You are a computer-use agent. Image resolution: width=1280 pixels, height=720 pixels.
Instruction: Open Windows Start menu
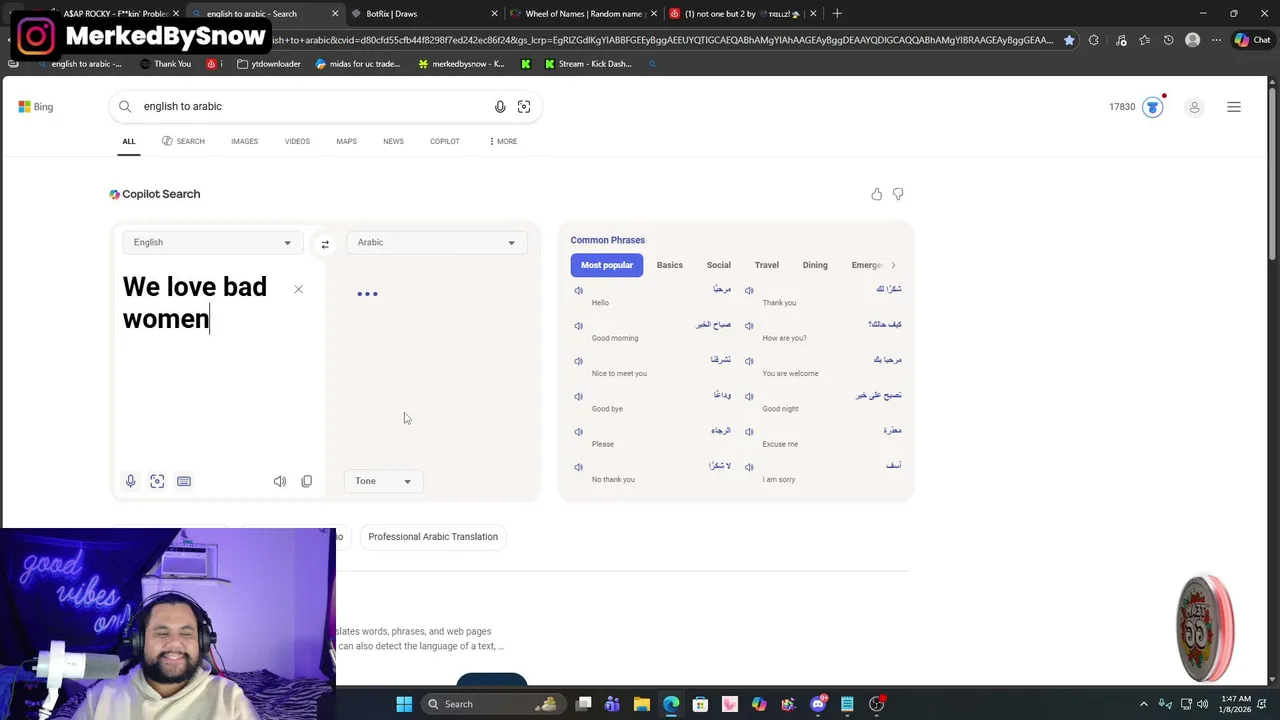pos(404,704)
